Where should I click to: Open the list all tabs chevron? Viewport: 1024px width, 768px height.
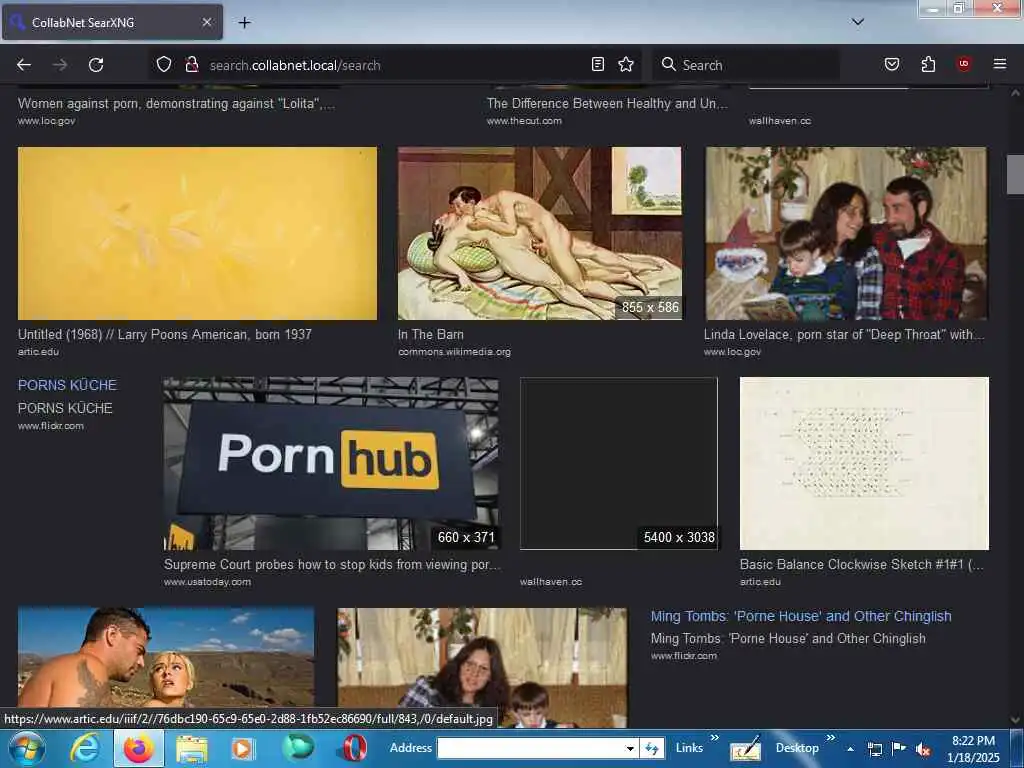click(858, 22)
